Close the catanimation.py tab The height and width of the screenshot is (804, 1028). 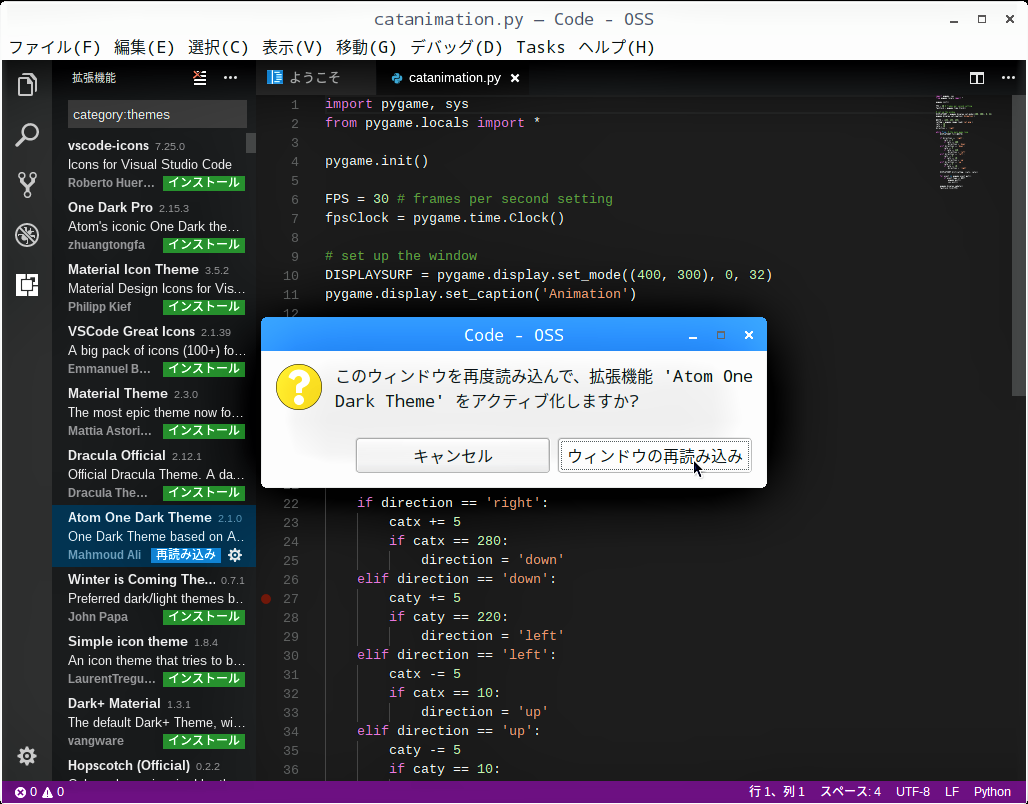515,78
